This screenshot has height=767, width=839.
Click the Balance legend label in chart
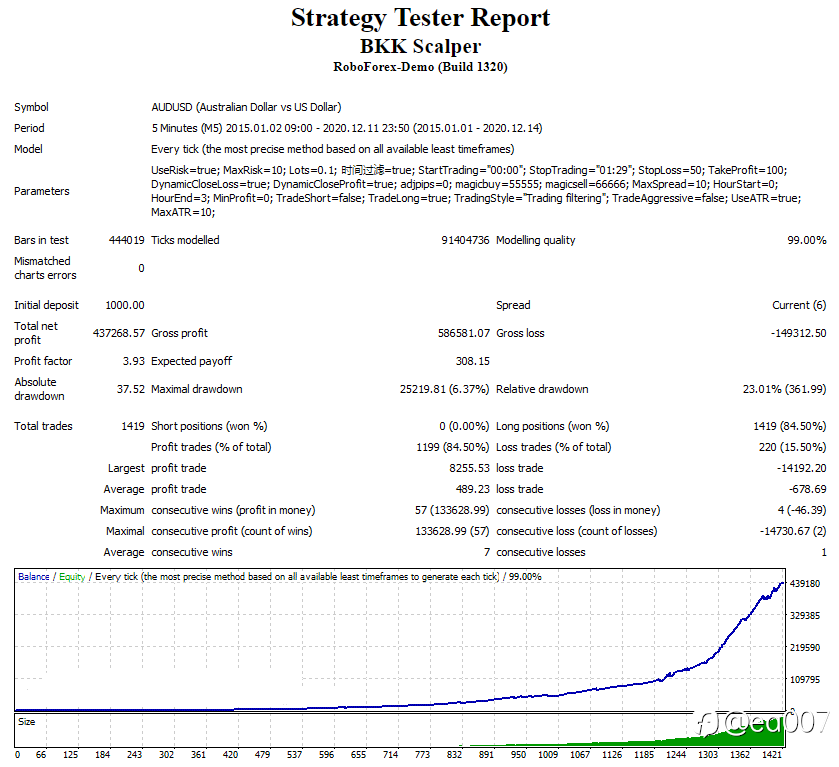[x=34, y=576]
